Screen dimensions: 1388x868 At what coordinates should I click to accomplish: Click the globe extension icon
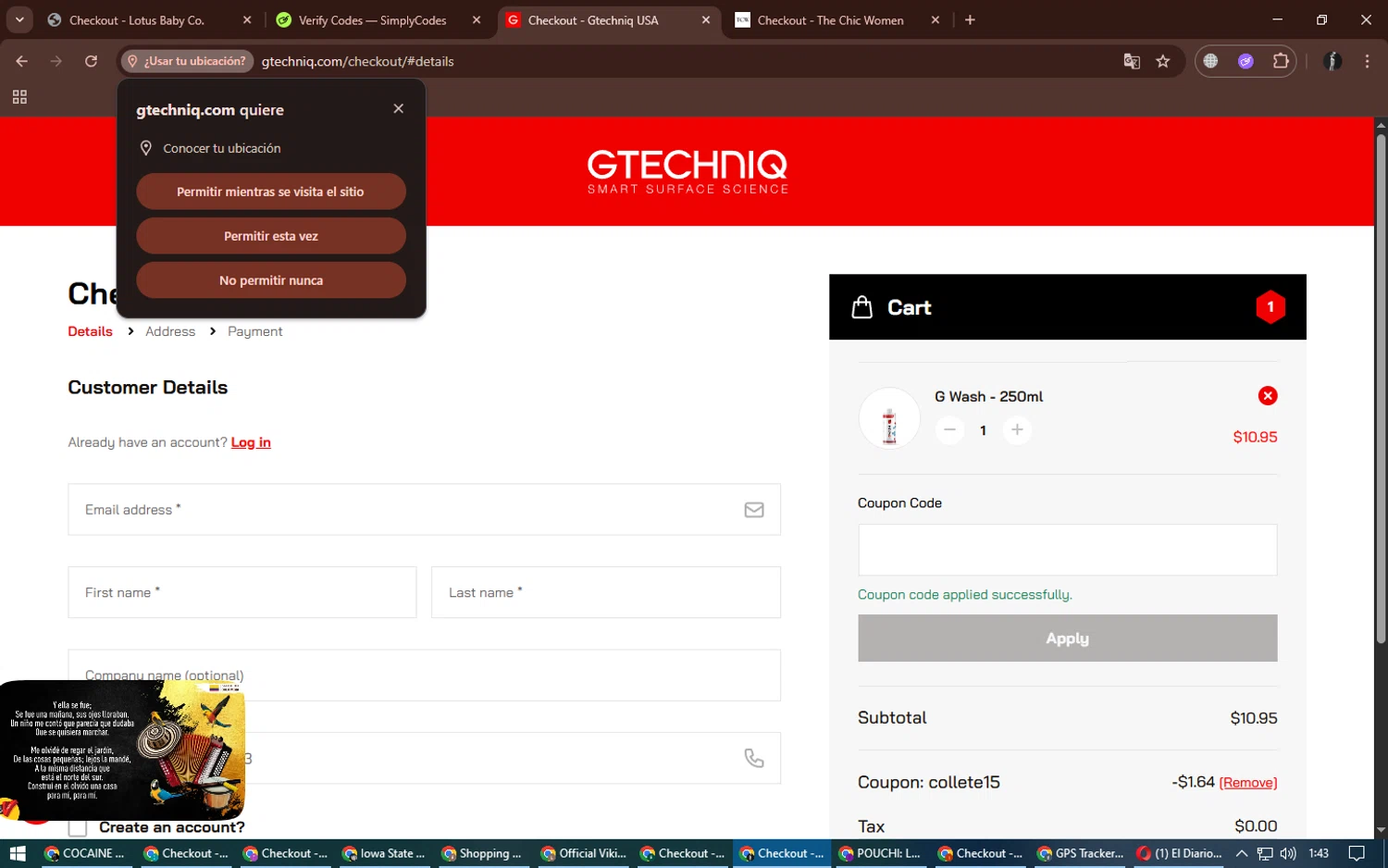click(x=1210, y=61)
